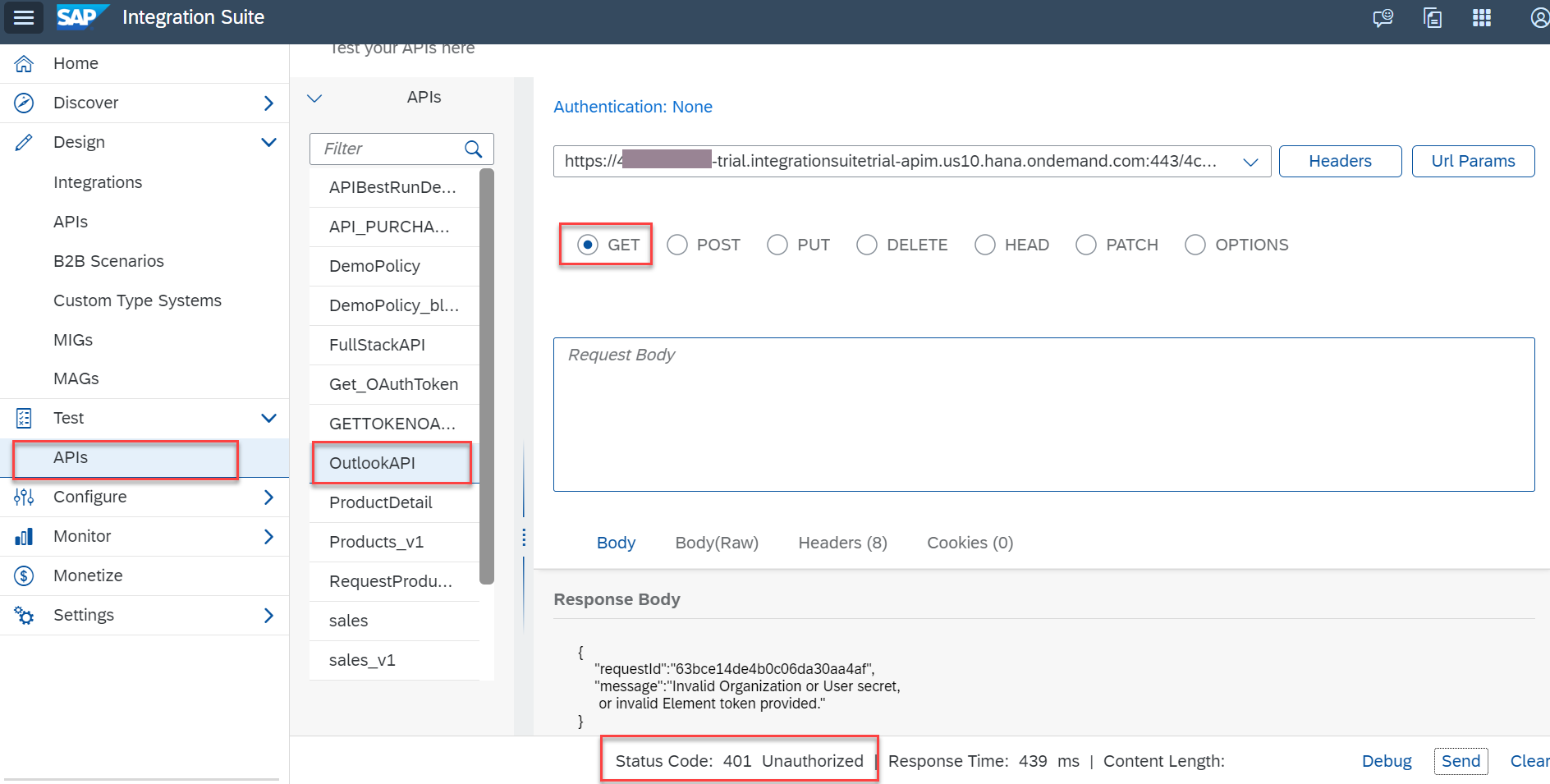Select the DELETE request method

click(866, 245)
